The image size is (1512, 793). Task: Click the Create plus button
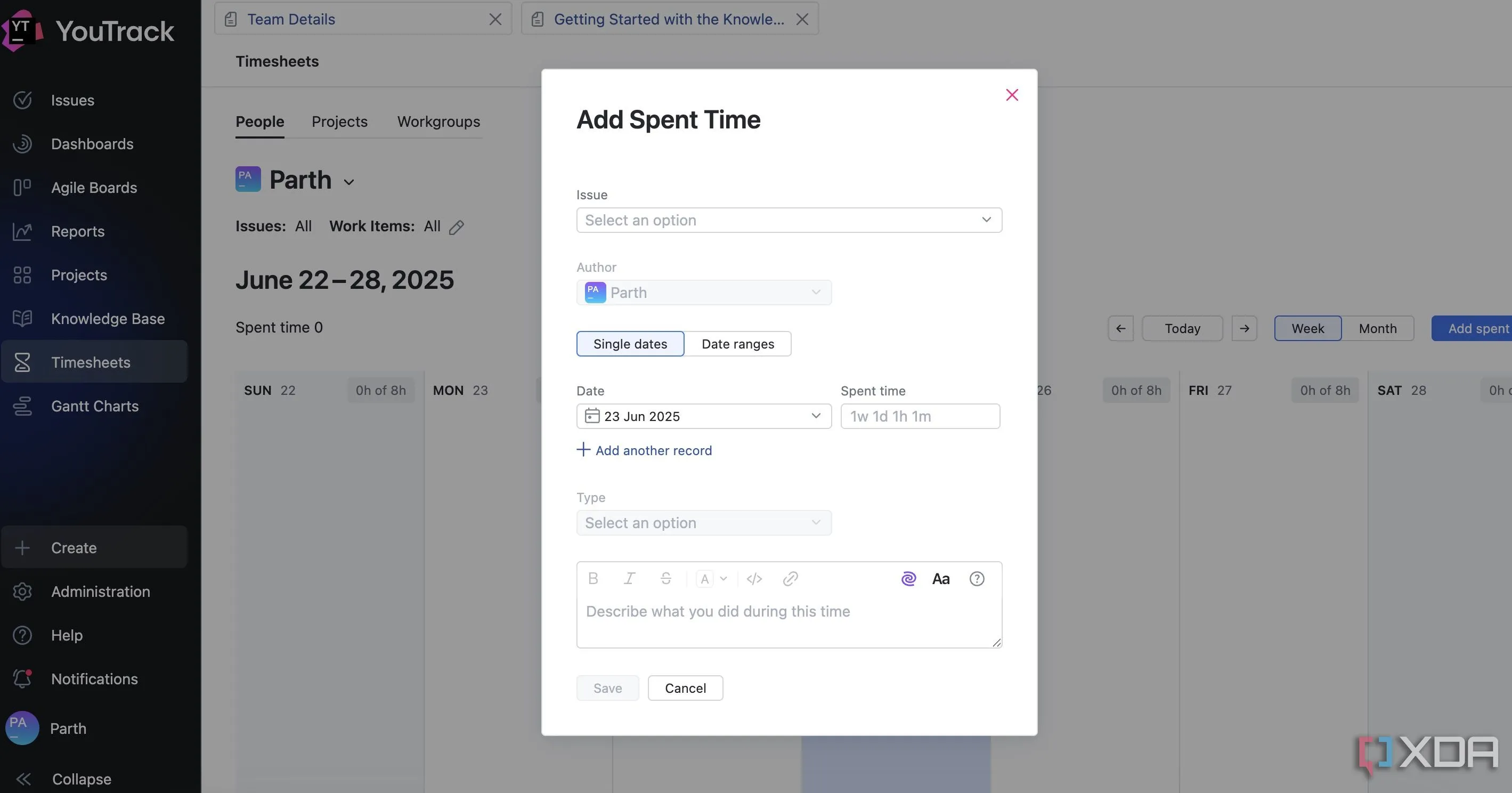94,548
